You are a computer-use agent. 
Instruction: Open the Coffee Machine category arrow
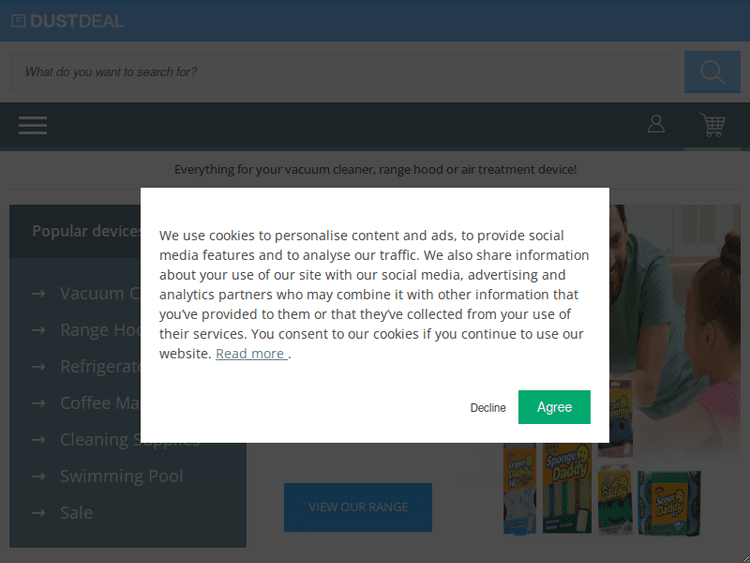point(39,403)
